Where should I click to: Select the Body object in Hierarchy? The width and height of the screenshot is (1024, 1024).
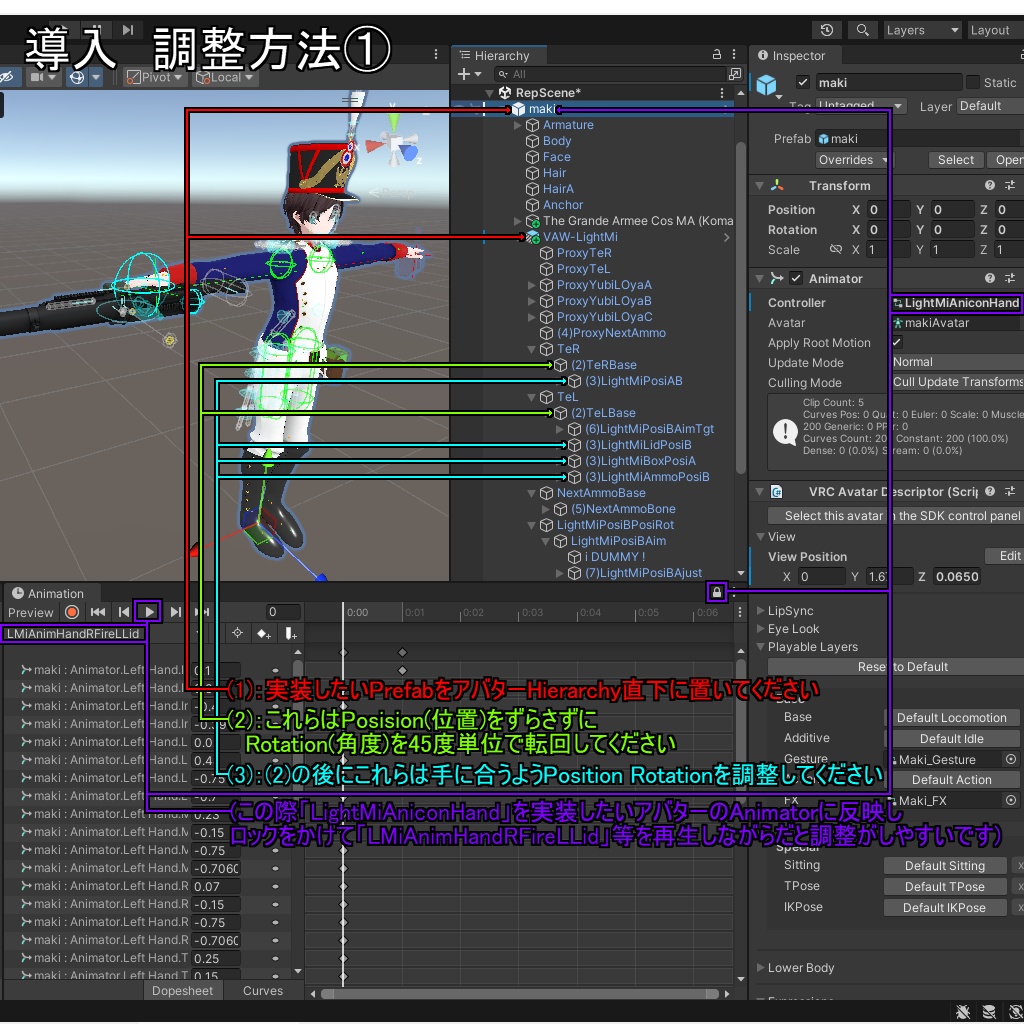556,141
